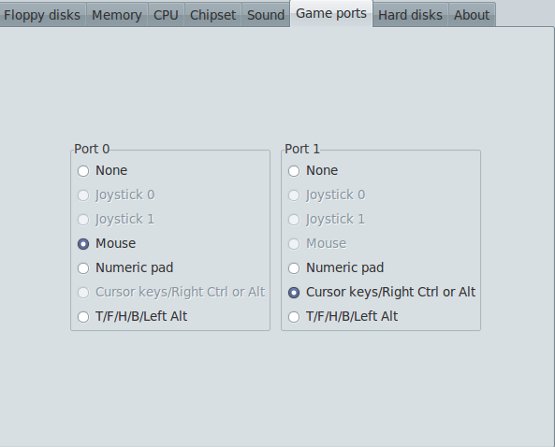The width and height of the screenshot is (555, 447).
Task: Select the Chipset tab
Action: [x=213, y=15]
